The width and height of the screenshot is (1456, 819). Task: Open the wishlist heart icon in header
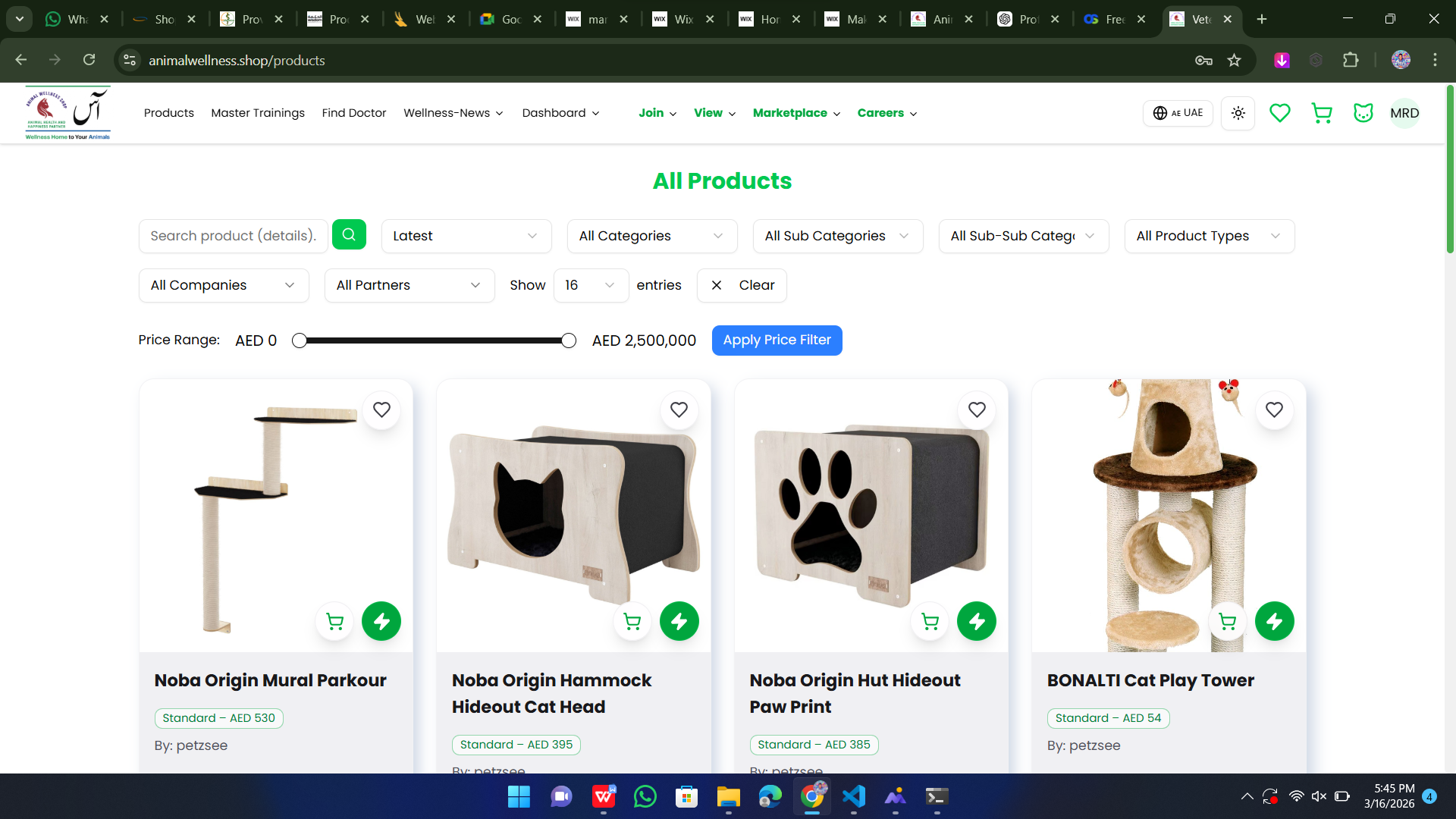(x=1280, y=113)
